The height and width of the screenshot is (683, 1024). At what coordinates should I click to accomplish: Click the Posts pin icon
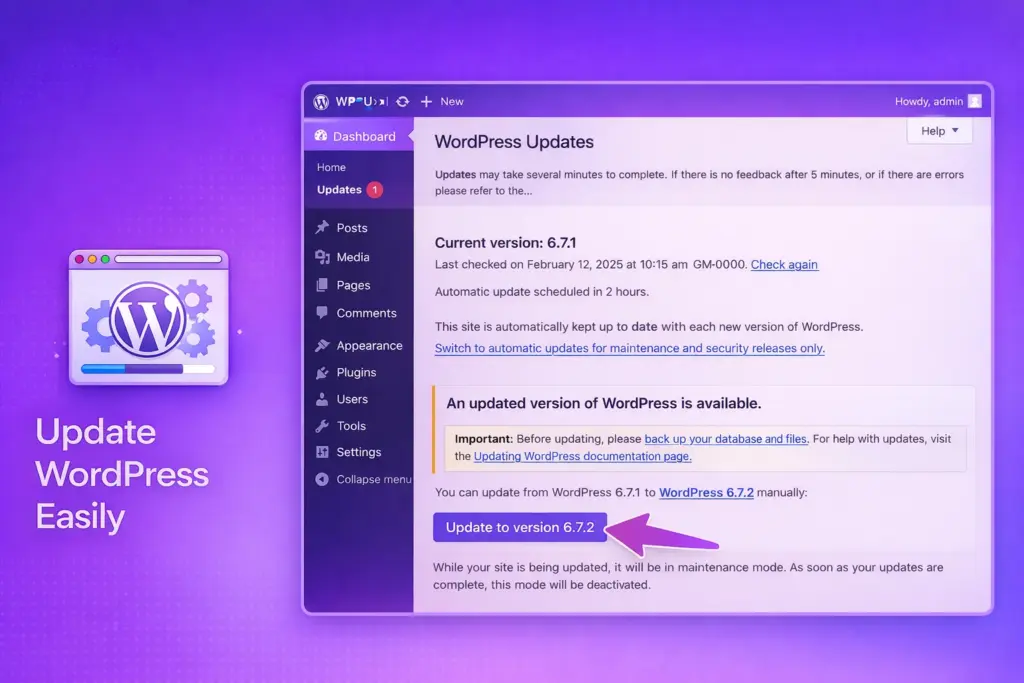[x=322, y=228]
